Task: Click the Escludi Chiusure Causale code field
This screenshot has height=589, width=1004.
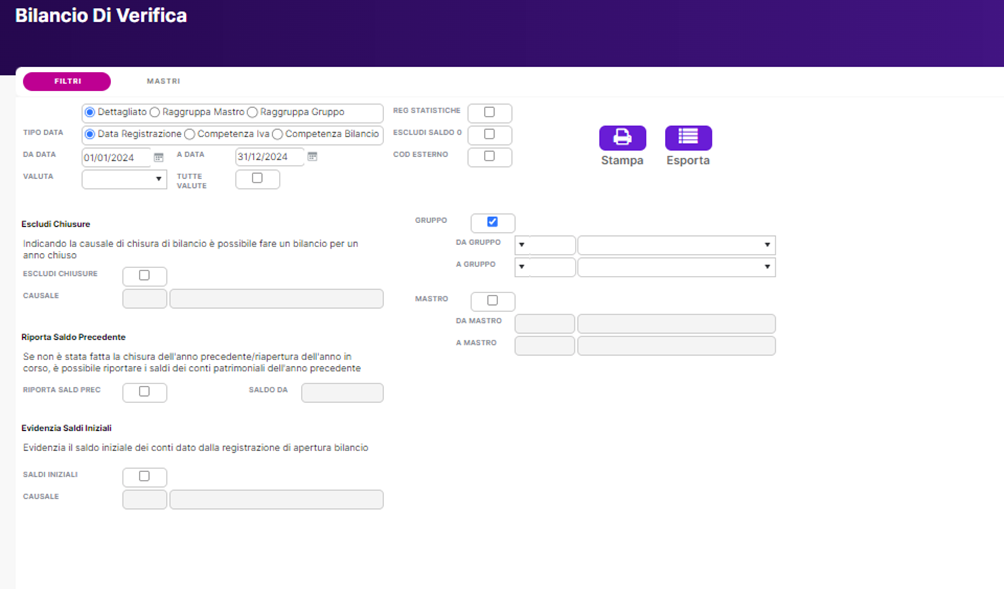Action: coord(145,299)
